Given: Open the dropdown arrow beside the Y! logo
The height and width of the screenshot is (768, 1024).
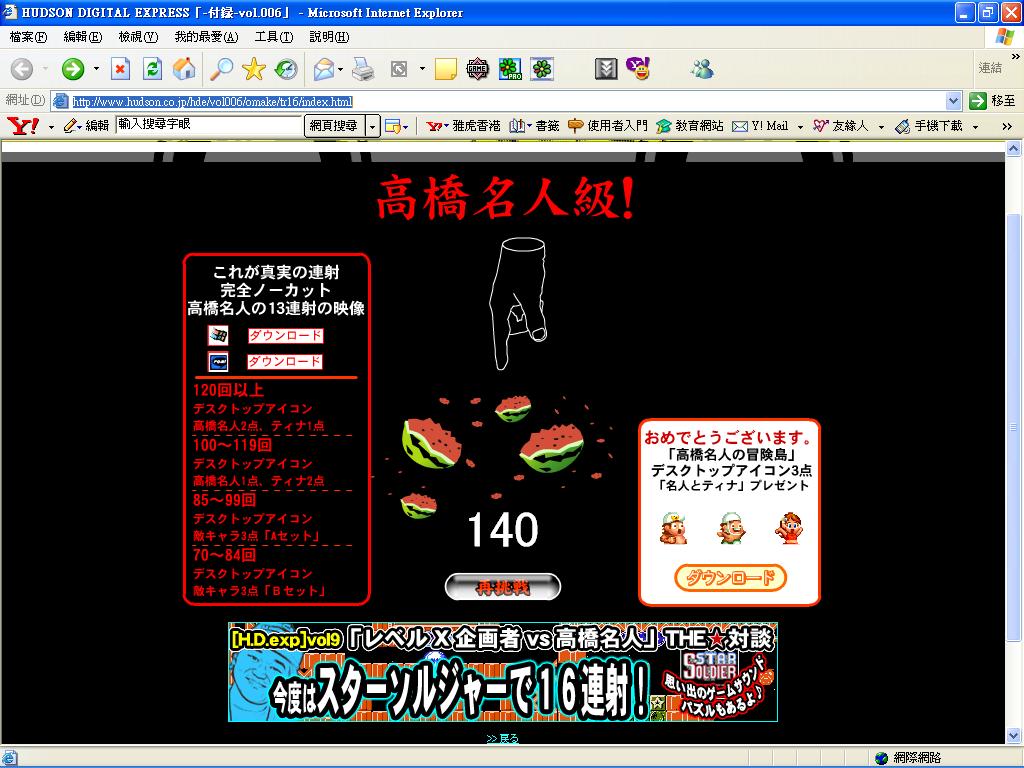Looking at the screenshot, I should (x=52, y=126).
